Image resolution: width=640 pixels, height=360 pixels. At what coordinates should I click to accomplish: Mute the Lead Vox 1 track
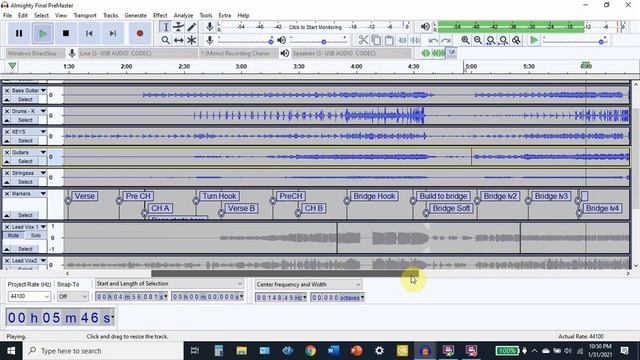click(x=13, y=236)
